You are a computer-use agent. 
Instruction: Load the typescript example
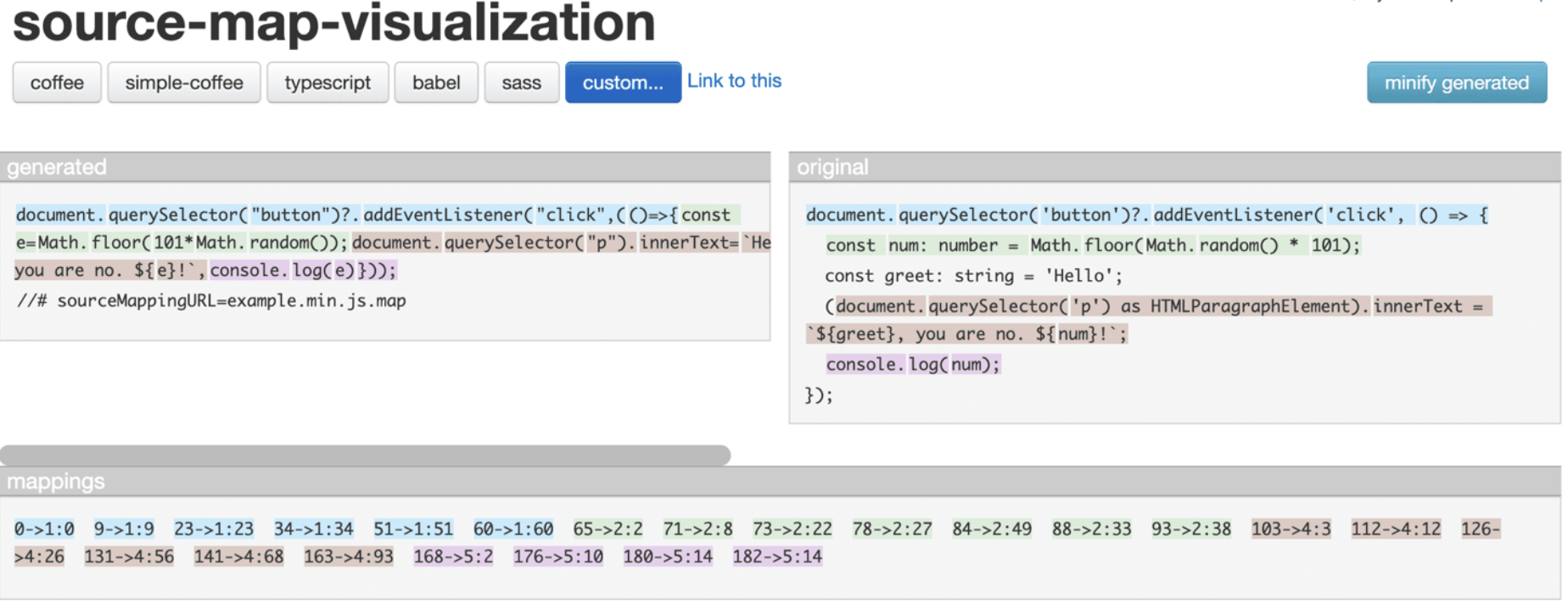click(328, 82)
